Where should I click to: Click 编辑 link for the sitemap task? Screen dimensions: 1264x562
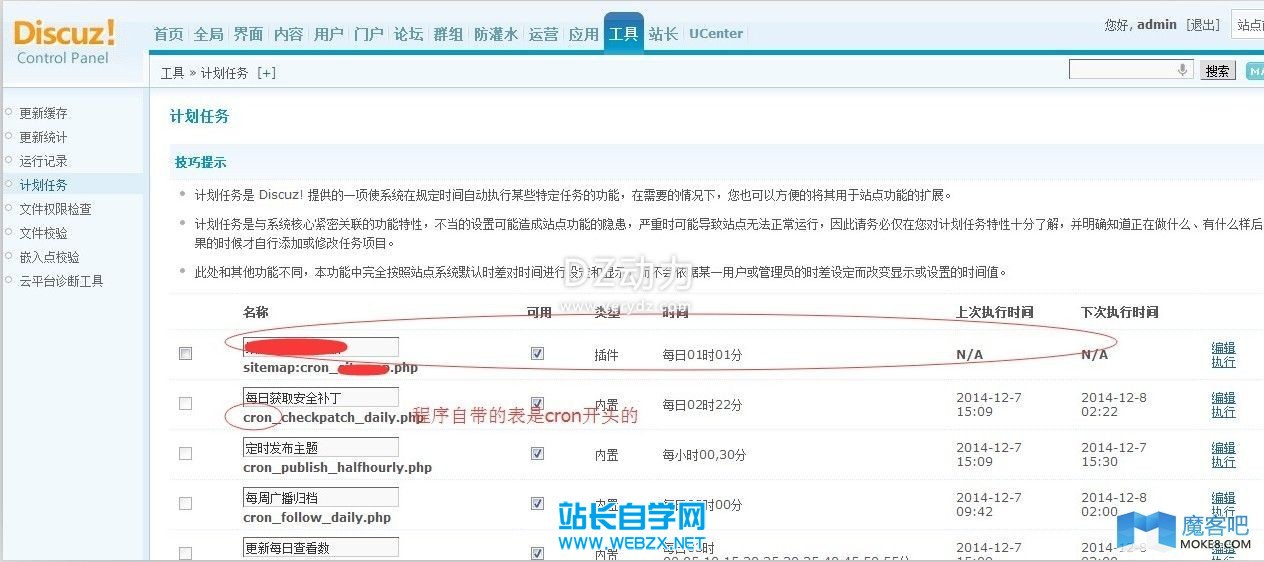click(x=1223, y=348)
